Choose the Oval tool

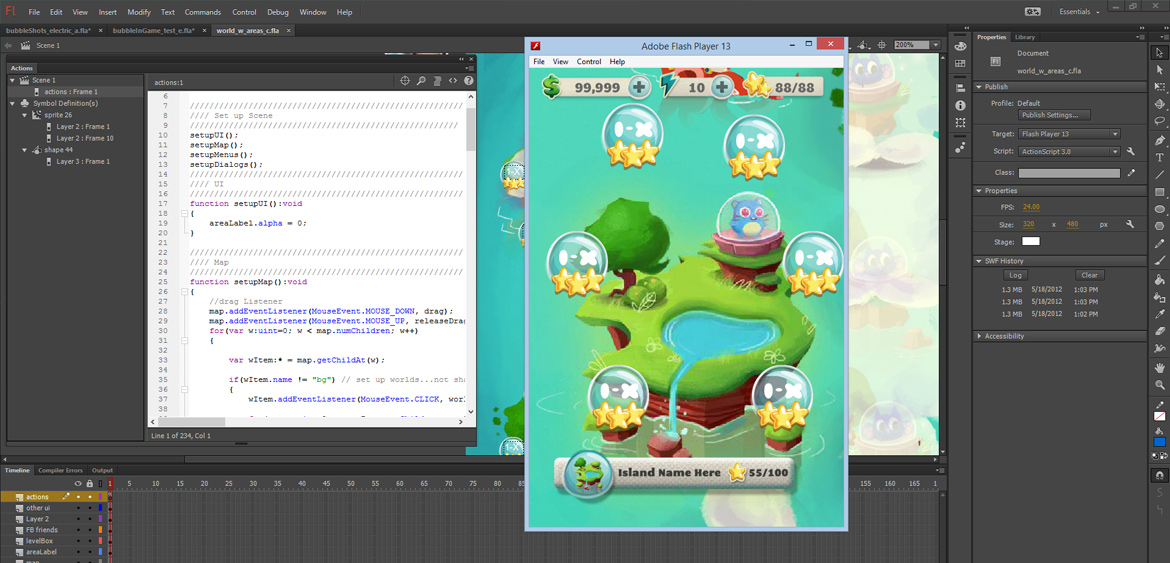pos(1160,209)
